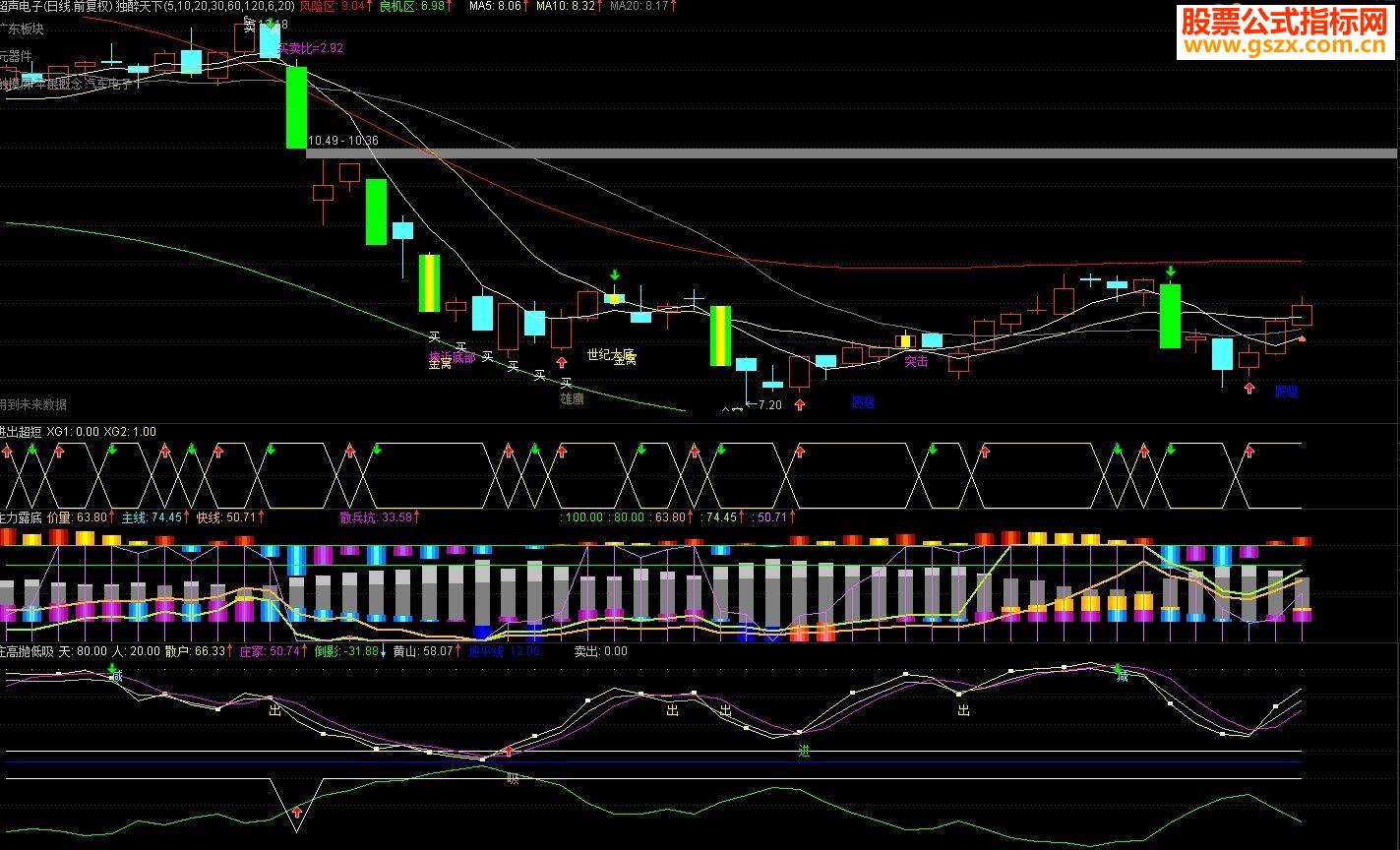Click the MA20: 8.17 label
Image resolution: width=1400 pixels, height=850 pixels.
click(640, 6)
